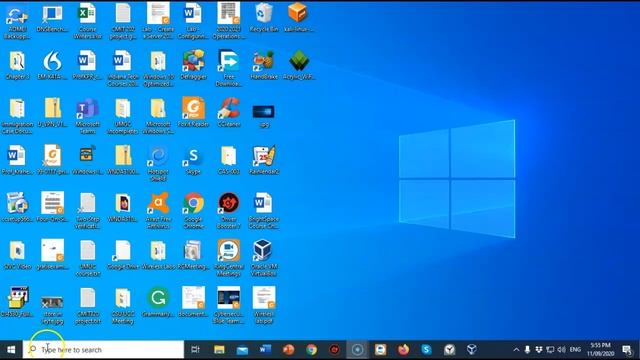Select the Lab Configuring Word document icon

tap(193, 20)
